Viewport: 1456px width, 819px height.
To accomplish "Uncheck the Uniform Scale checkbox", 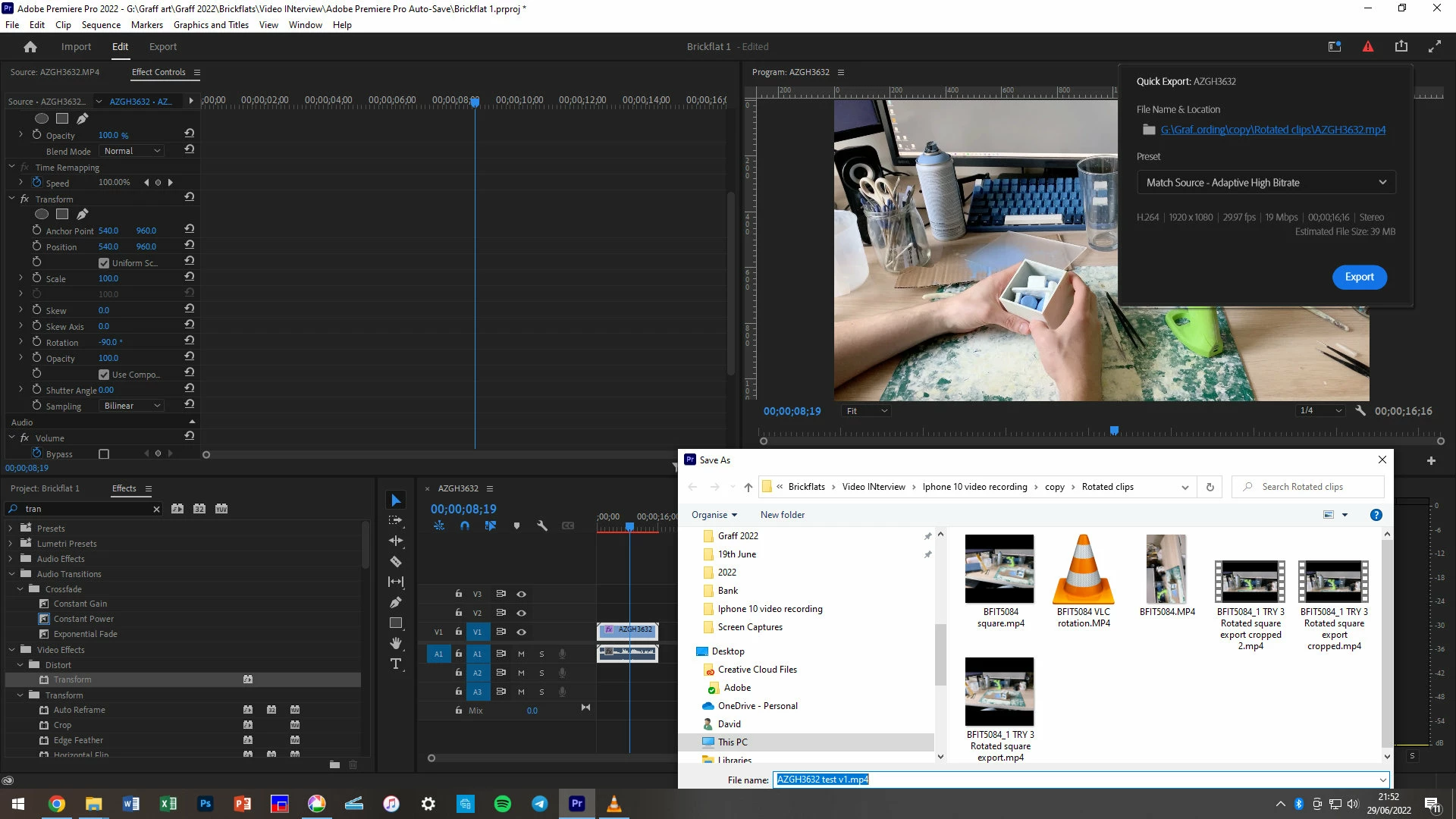I will pos(104,263).
